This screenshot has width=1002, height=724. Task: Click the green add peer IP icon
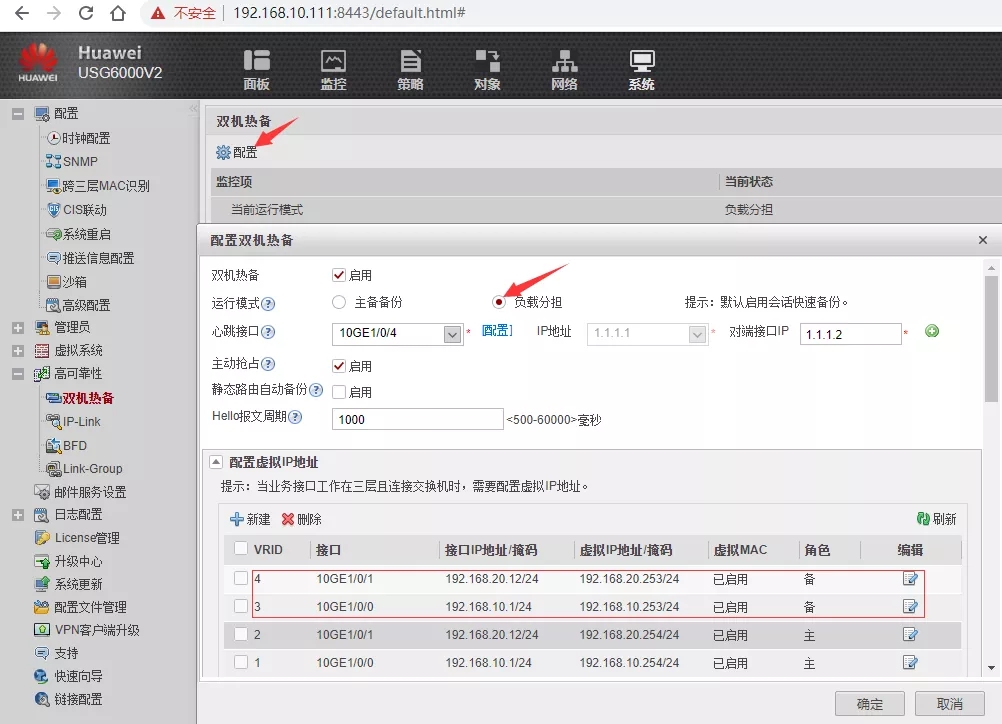click(x=932, y=332)
